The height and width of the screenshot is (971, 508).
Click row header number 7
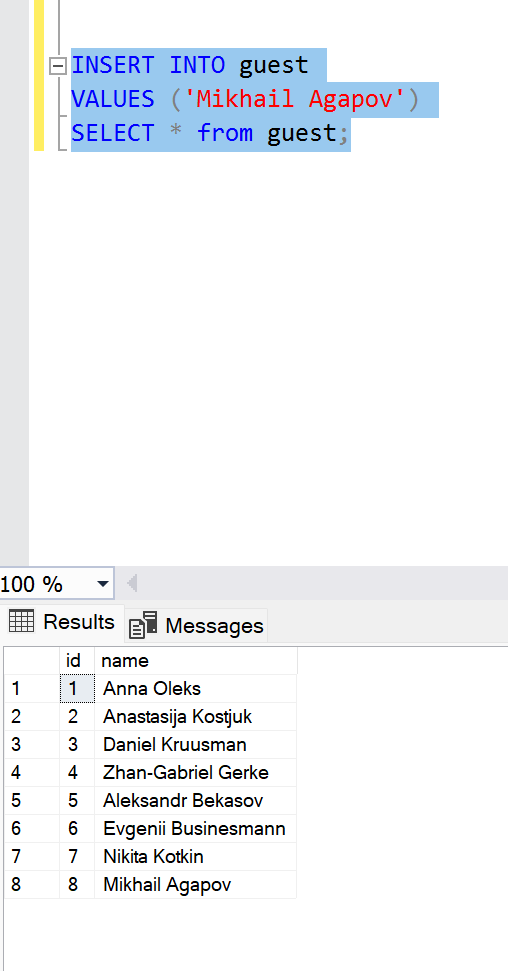[32, 856]
